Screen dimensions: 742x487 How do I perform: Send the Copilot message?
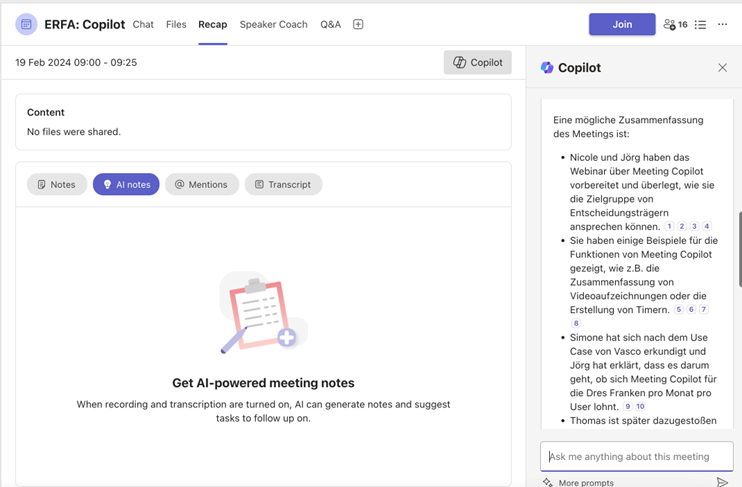click(x=722, y=482)
